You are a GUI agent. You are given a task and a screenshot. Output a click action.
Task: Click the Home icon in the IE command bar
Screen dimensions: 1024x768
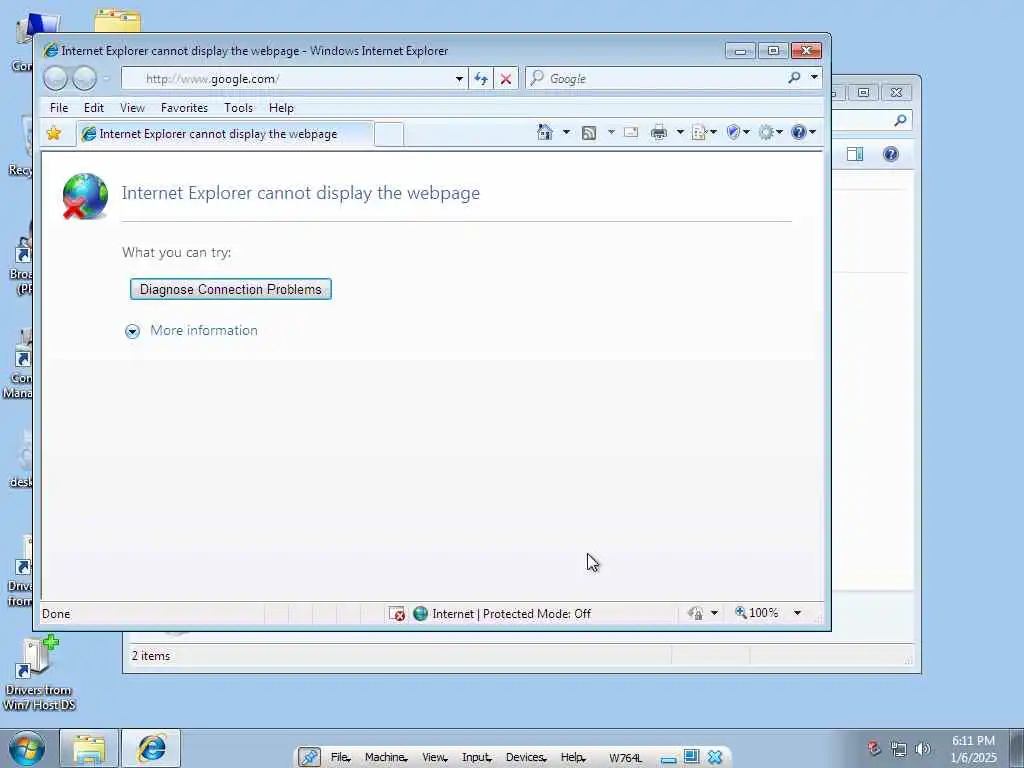pos(545,133)
